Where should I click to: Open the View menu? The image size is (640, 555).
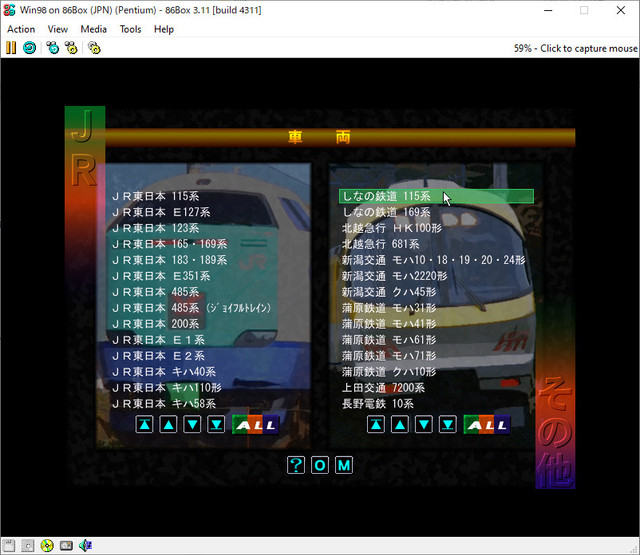(x=58, y=29)
